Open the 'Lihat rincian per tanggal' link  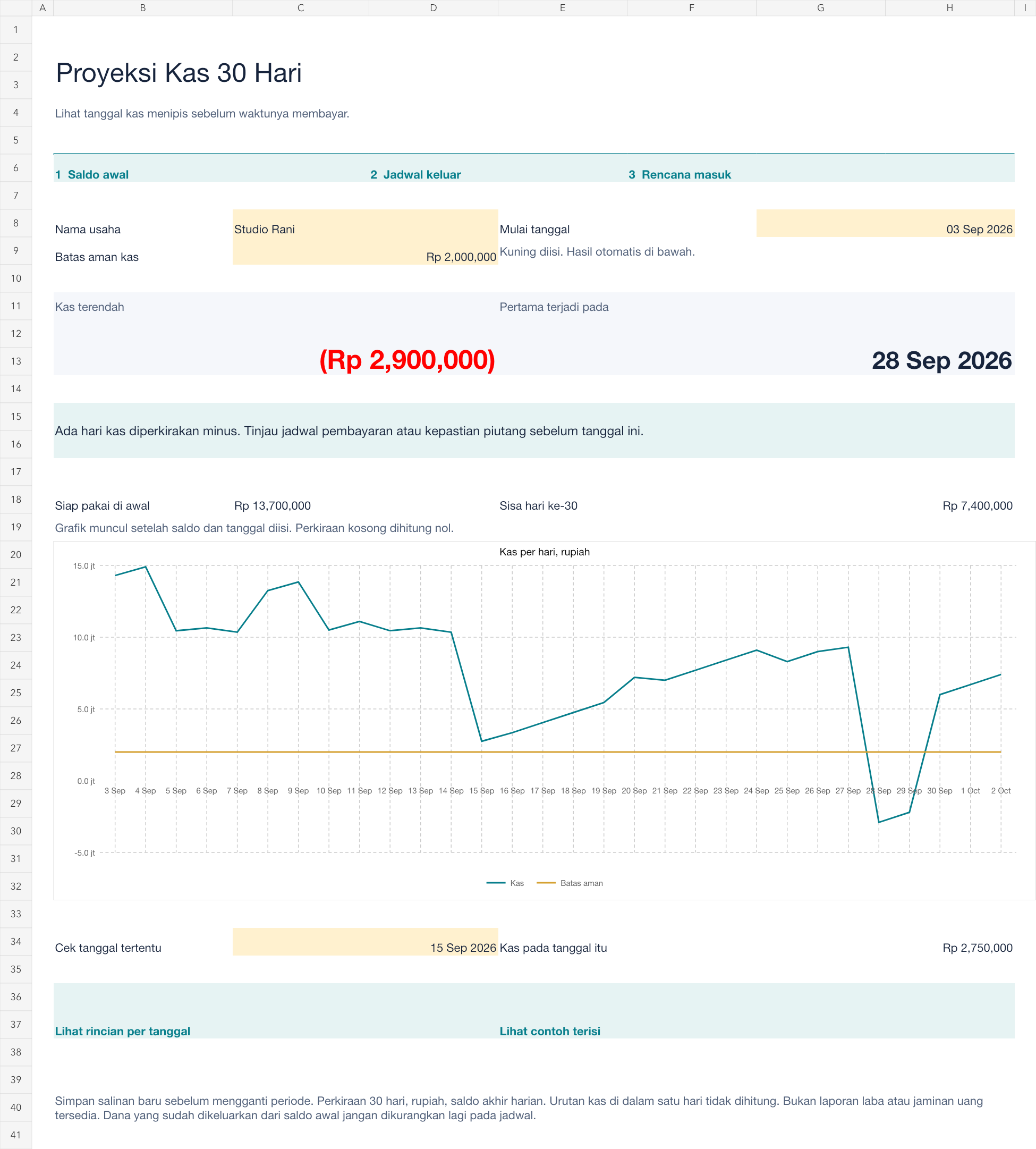122,1030
